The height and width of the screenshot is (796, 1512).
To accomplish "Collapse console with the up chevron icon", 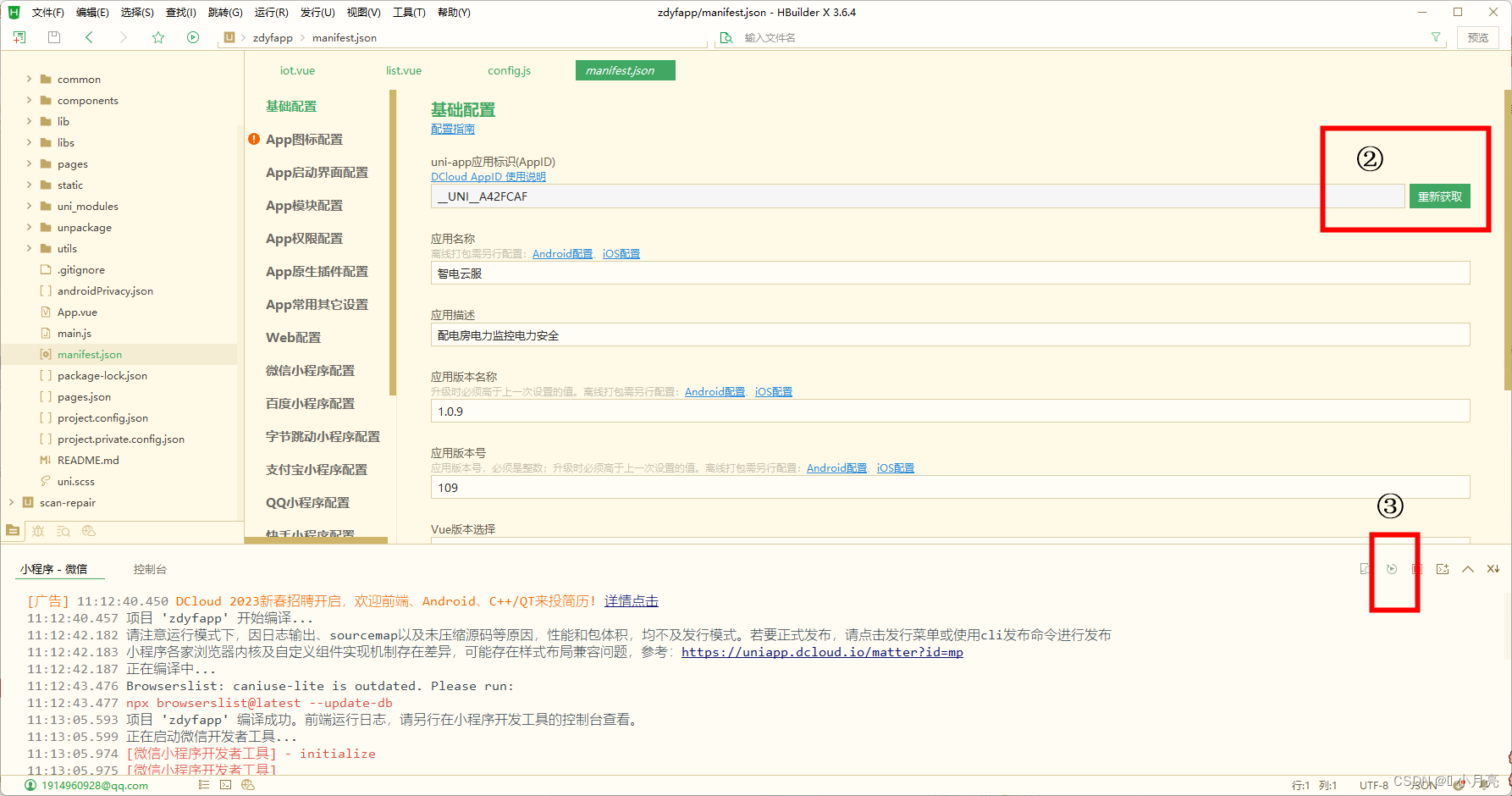I will pos(1468,569).
